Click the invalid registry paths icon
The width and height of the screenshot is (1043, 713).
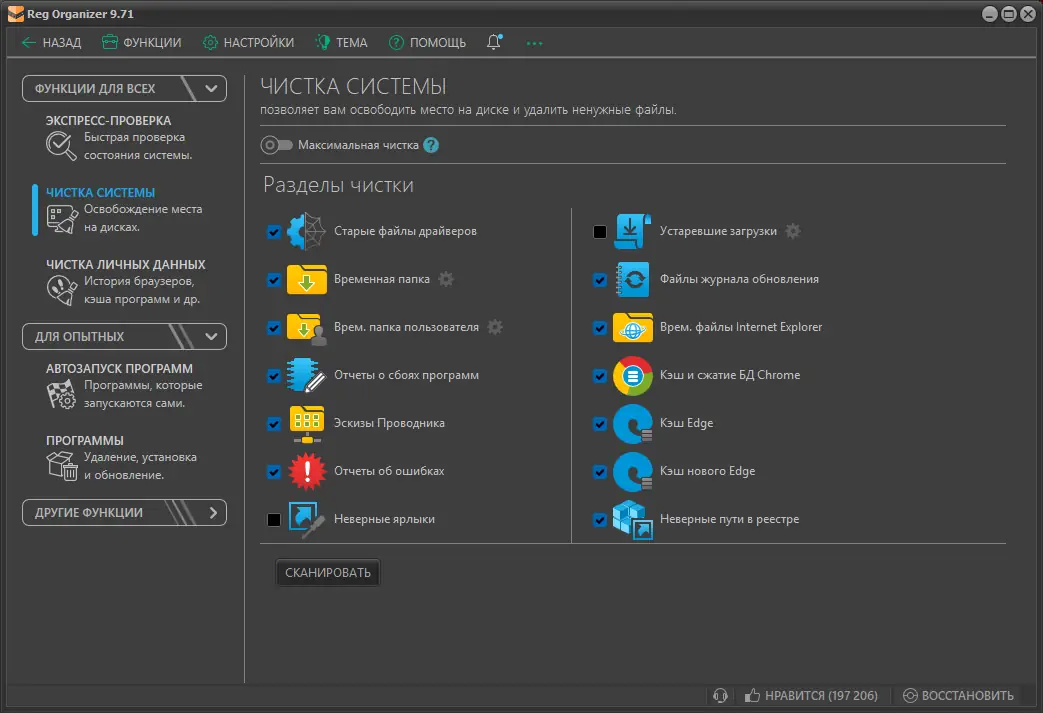(x=633, y=520)
